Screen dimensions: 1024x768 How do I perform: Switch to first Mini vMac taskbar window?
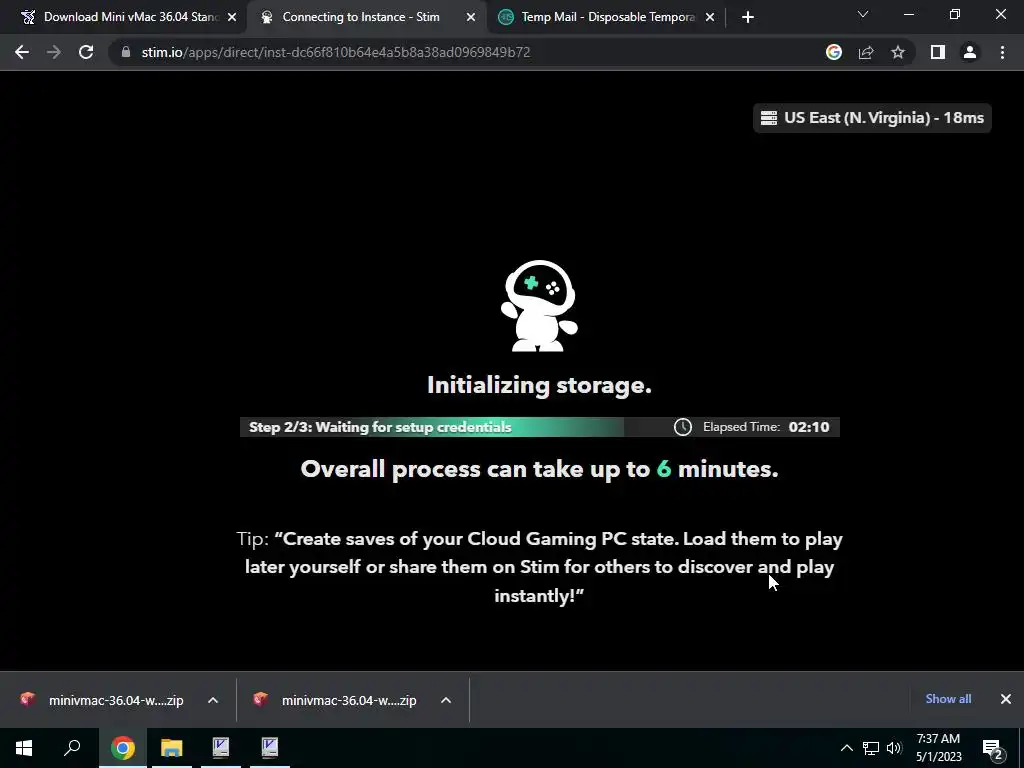221,748
